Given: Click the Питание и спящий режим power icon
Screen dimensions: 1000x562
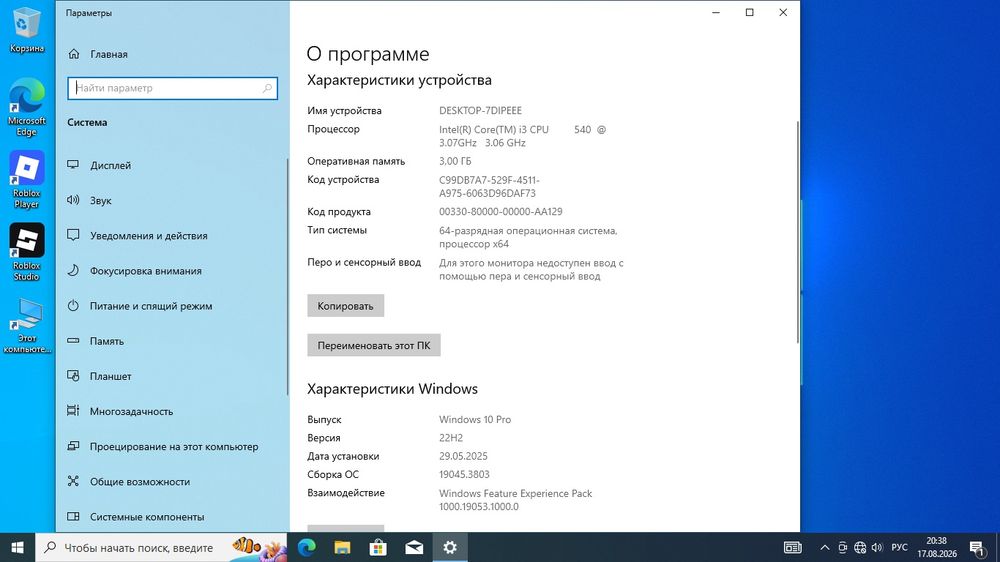Looking at the screenshot, I should tap(73, 306).
